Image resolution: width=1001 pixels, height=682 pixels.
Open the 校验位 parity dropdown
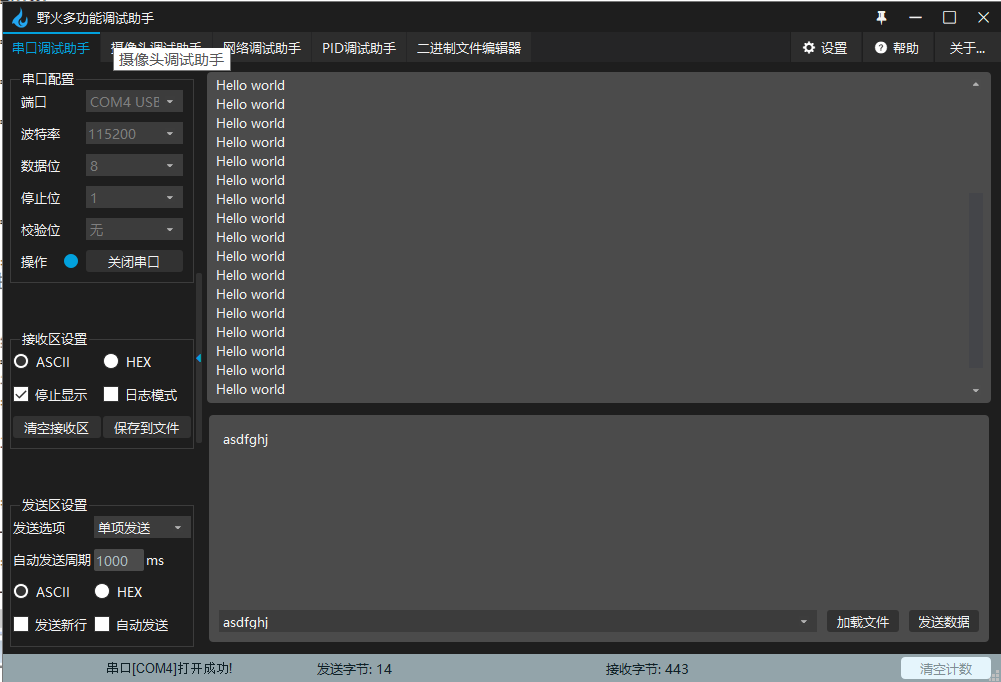pyautogui.click(x=134, y=229)
